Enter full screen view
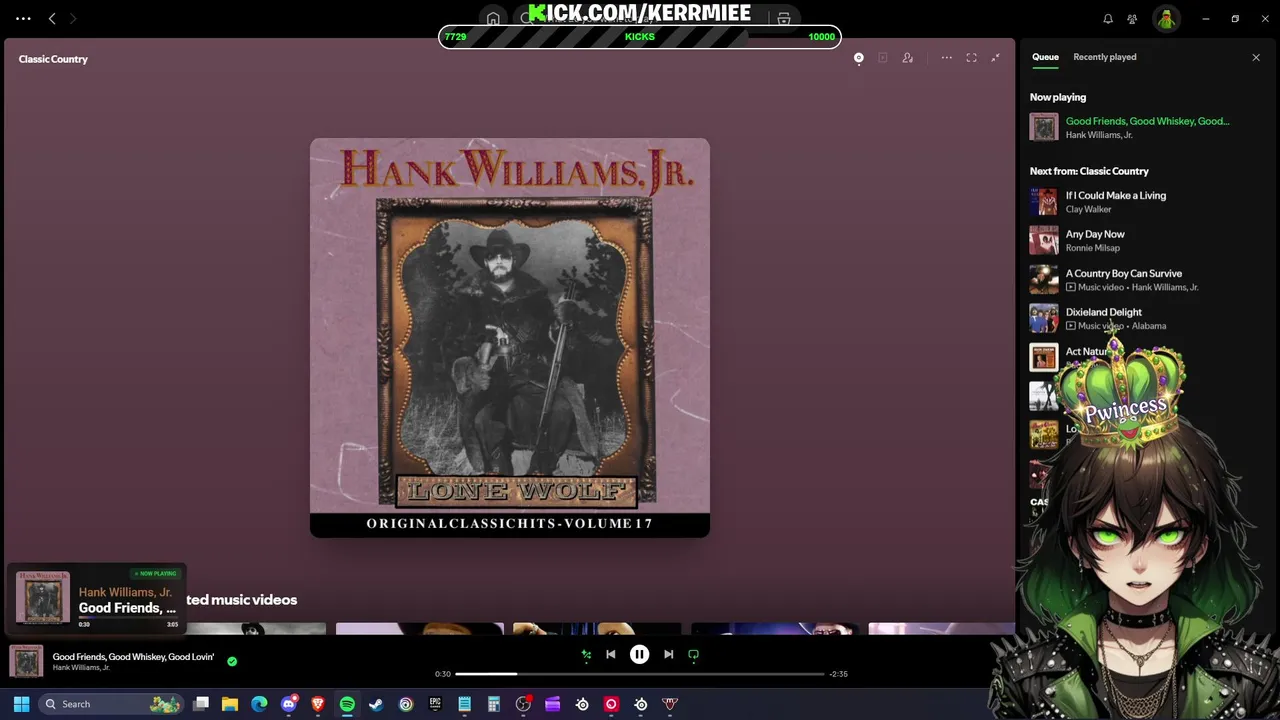The height and width of the screenshot is (720, 1280). tap(971, 58)
